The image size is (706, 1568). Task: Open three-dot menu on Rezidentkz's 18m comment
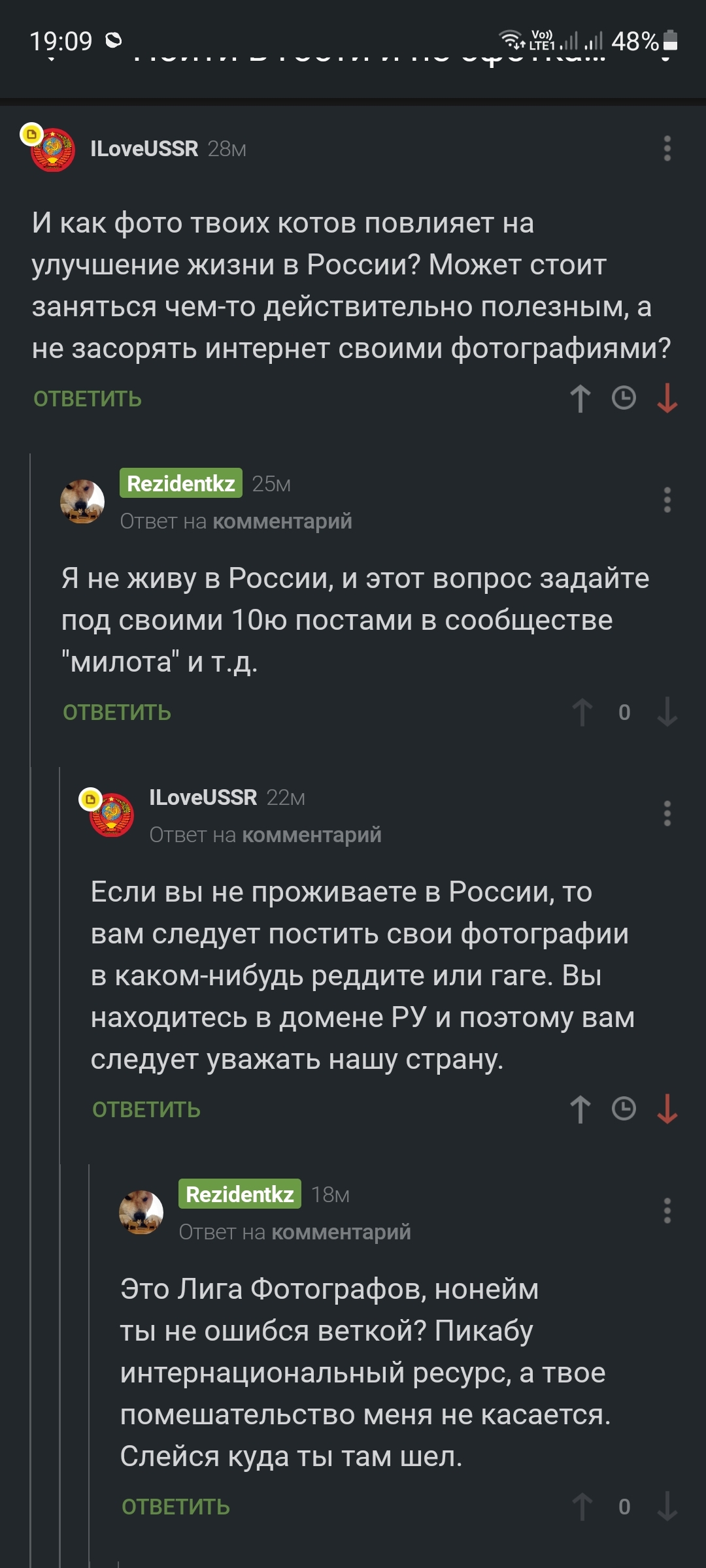pyautogui.click(x=667, y=1211)
